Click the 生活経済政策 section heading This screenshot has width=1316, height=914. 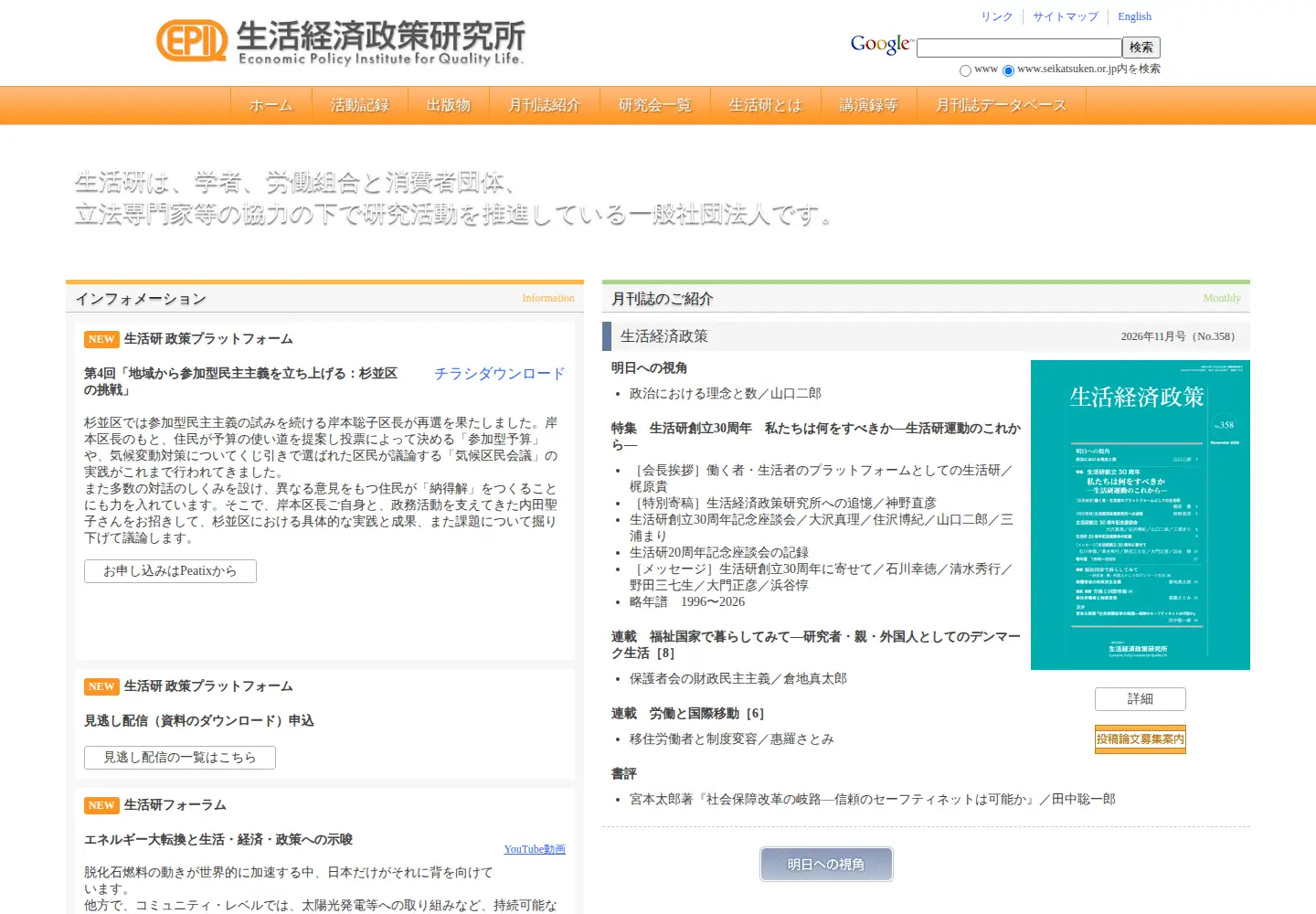click(664, 336)
